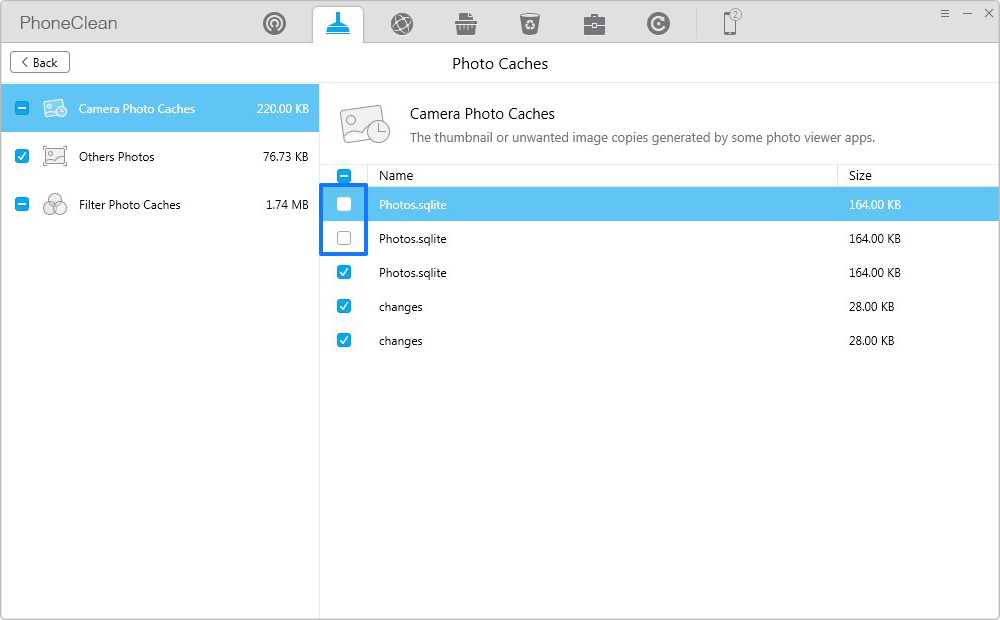Sort files by the Name column header

pyautogui.click(x=396, y=176)
